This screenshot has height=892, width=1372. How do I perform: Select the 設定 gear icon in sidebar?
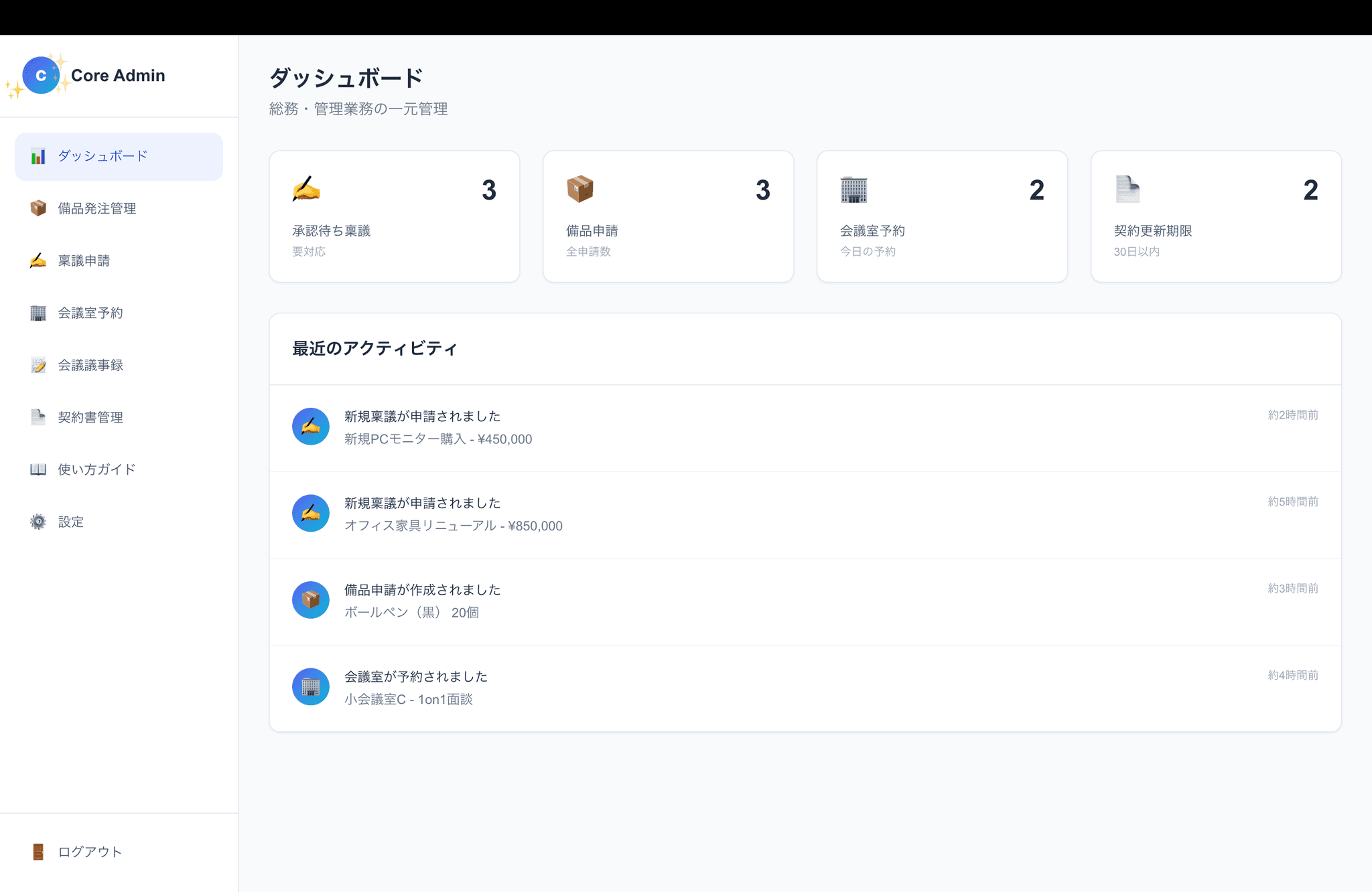tap(38, 522)
